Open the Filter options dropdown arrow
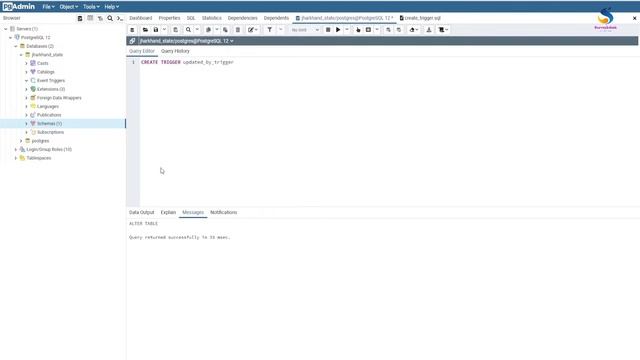Screen dimensions: 640x360 (280, 30)
